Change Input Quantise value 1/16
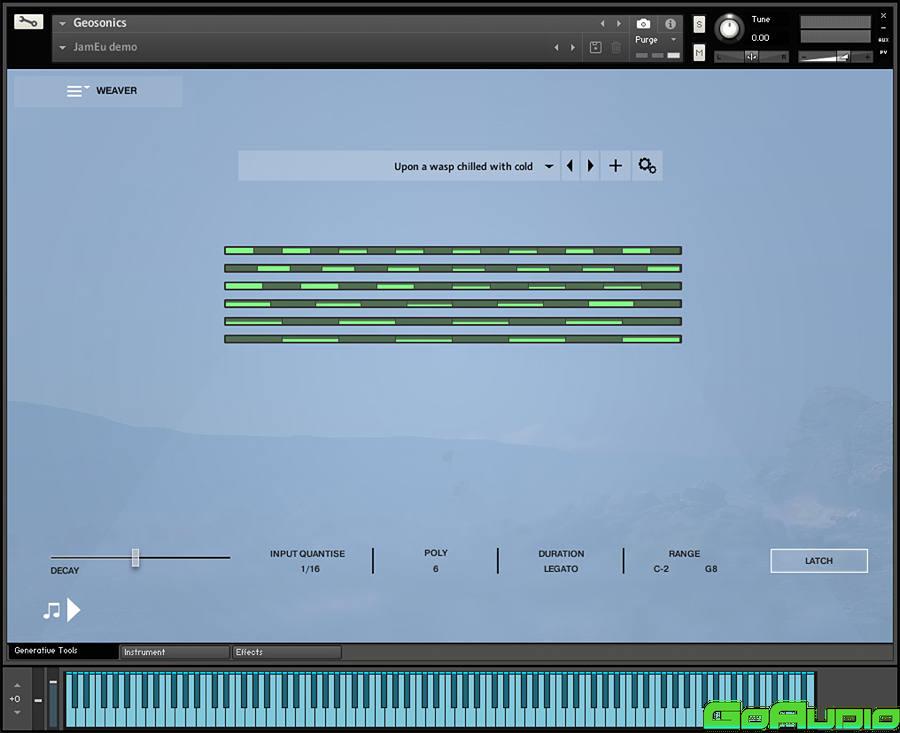 tap(310, 569)
